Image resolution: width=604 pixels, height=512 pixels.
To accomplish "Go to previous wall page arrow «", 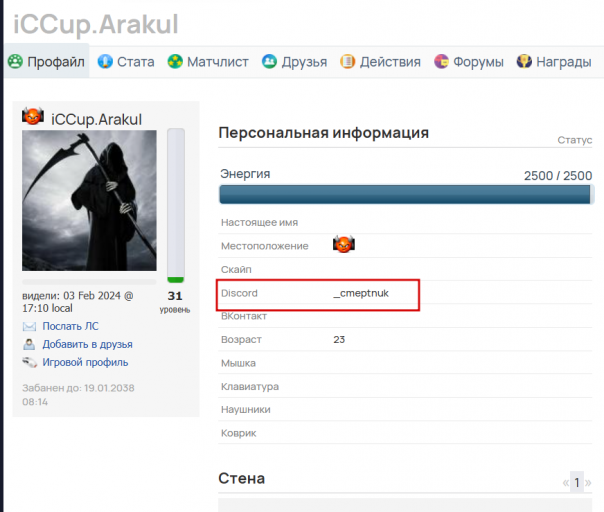I will click(x=565, y=482).
